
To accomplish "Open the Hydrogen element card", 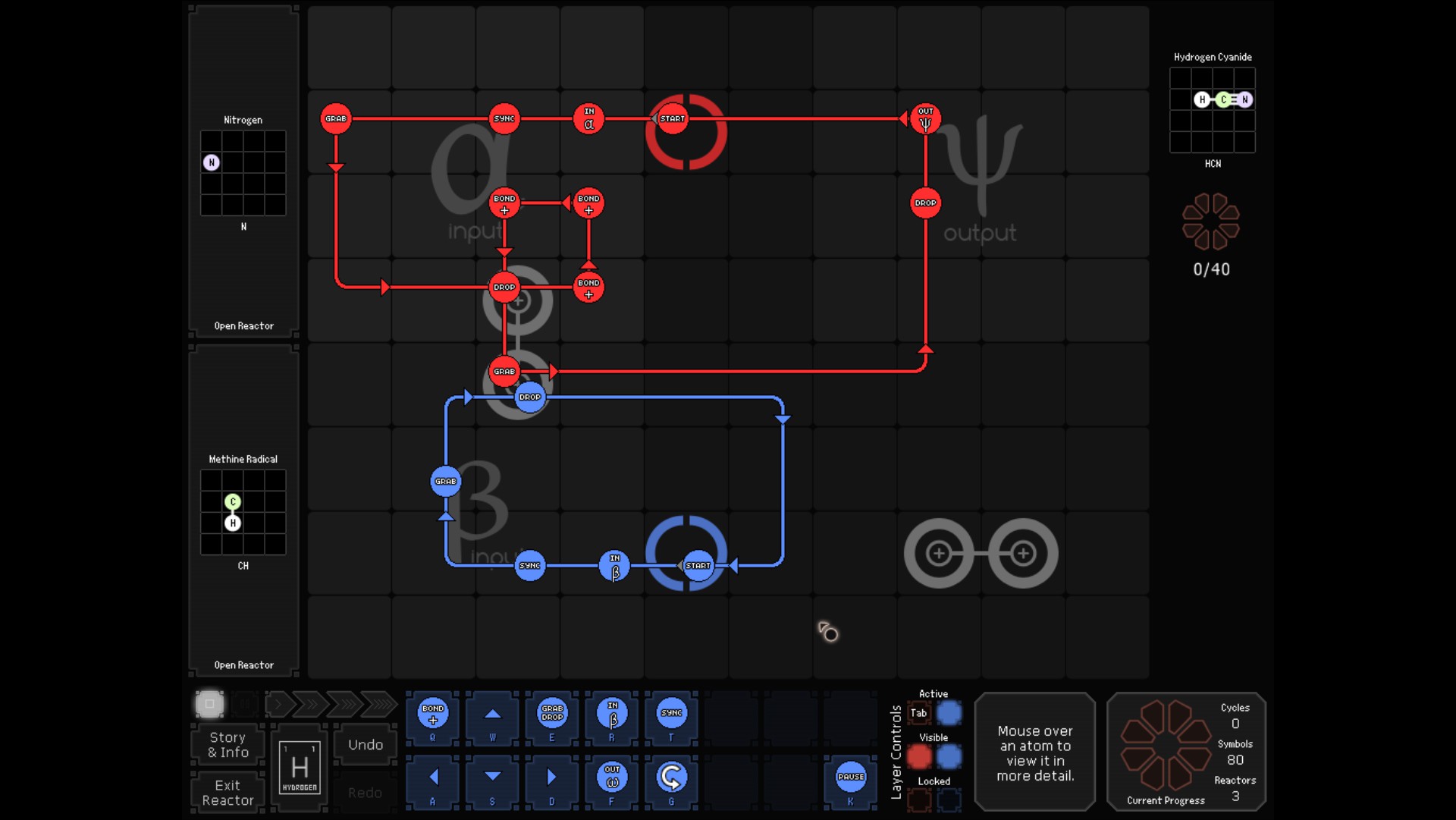I will click(300, 768).
